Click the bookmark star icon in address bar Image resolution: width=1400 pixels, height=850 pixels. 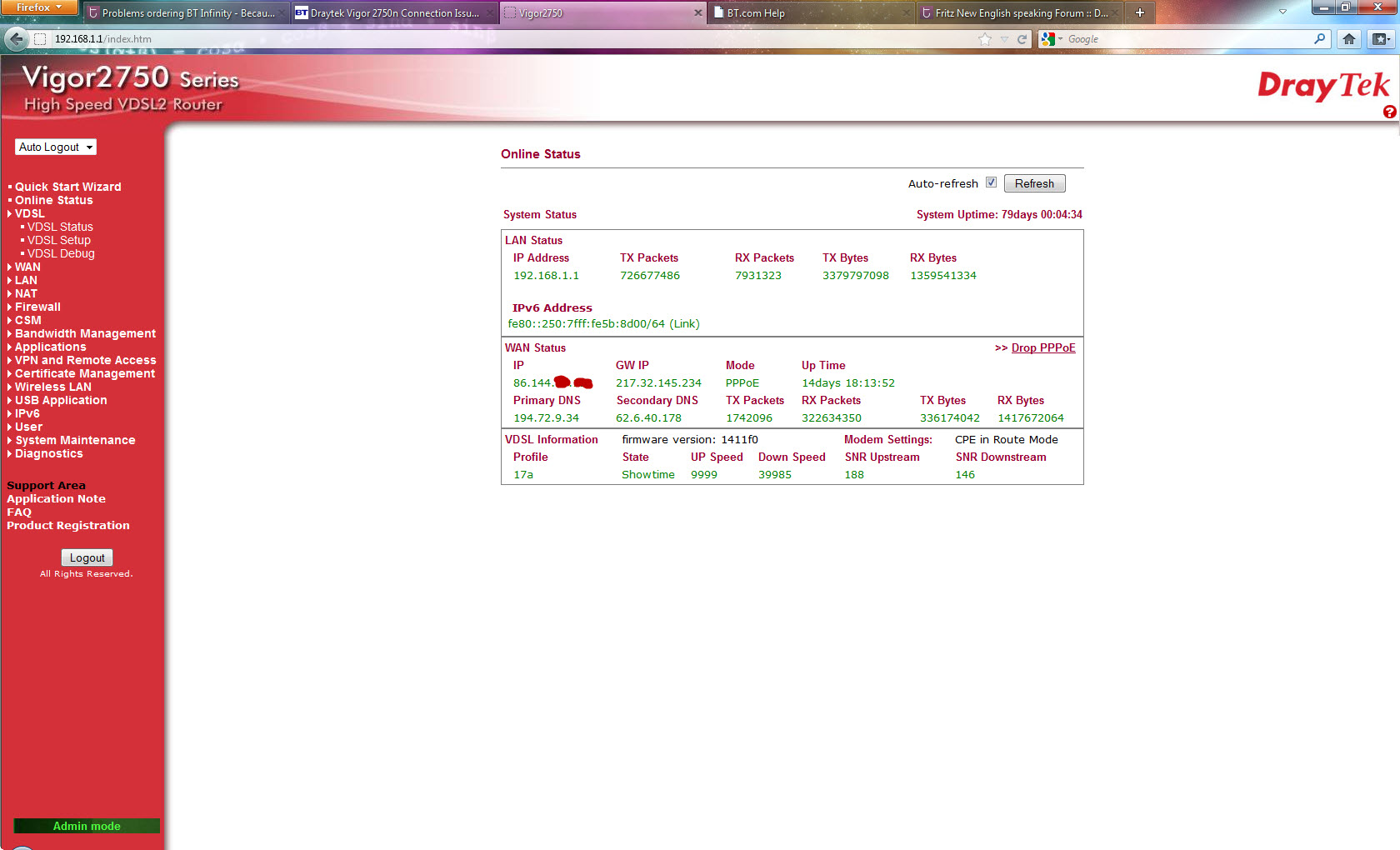985,39
